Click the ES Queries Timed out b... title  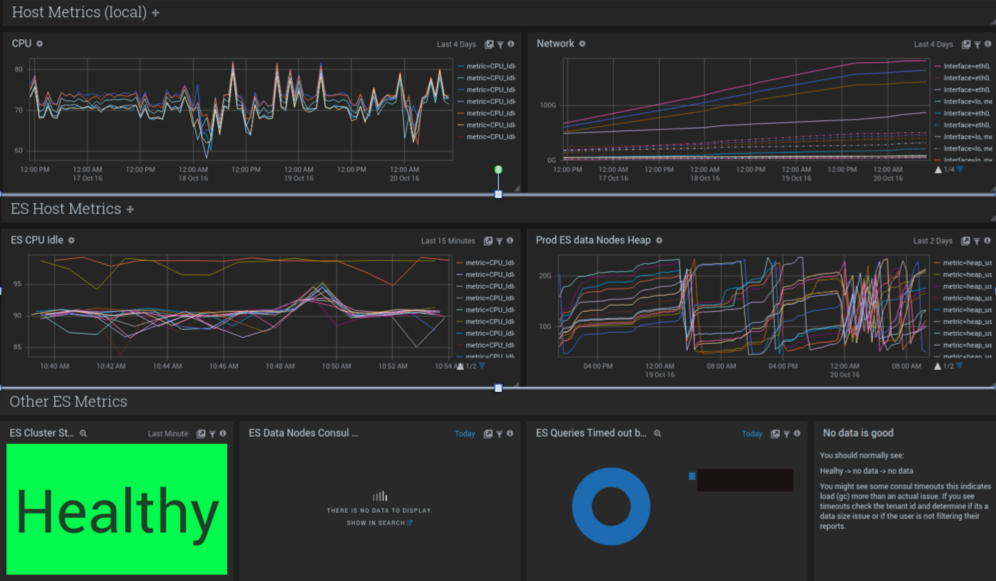click(591, 433)
